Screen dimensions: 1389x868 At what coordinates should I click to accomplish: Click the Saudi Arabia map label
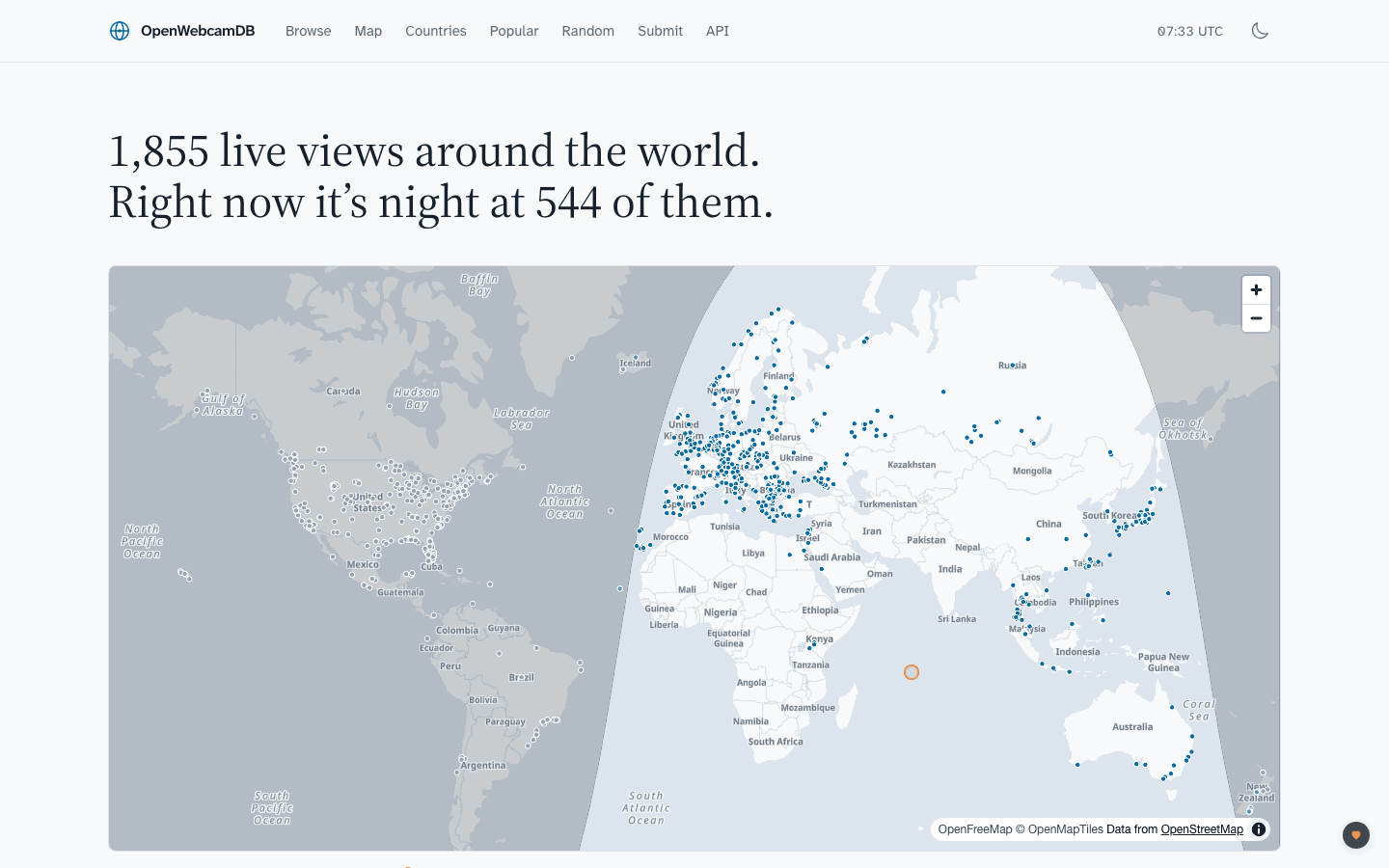click(x=831, y=557)
